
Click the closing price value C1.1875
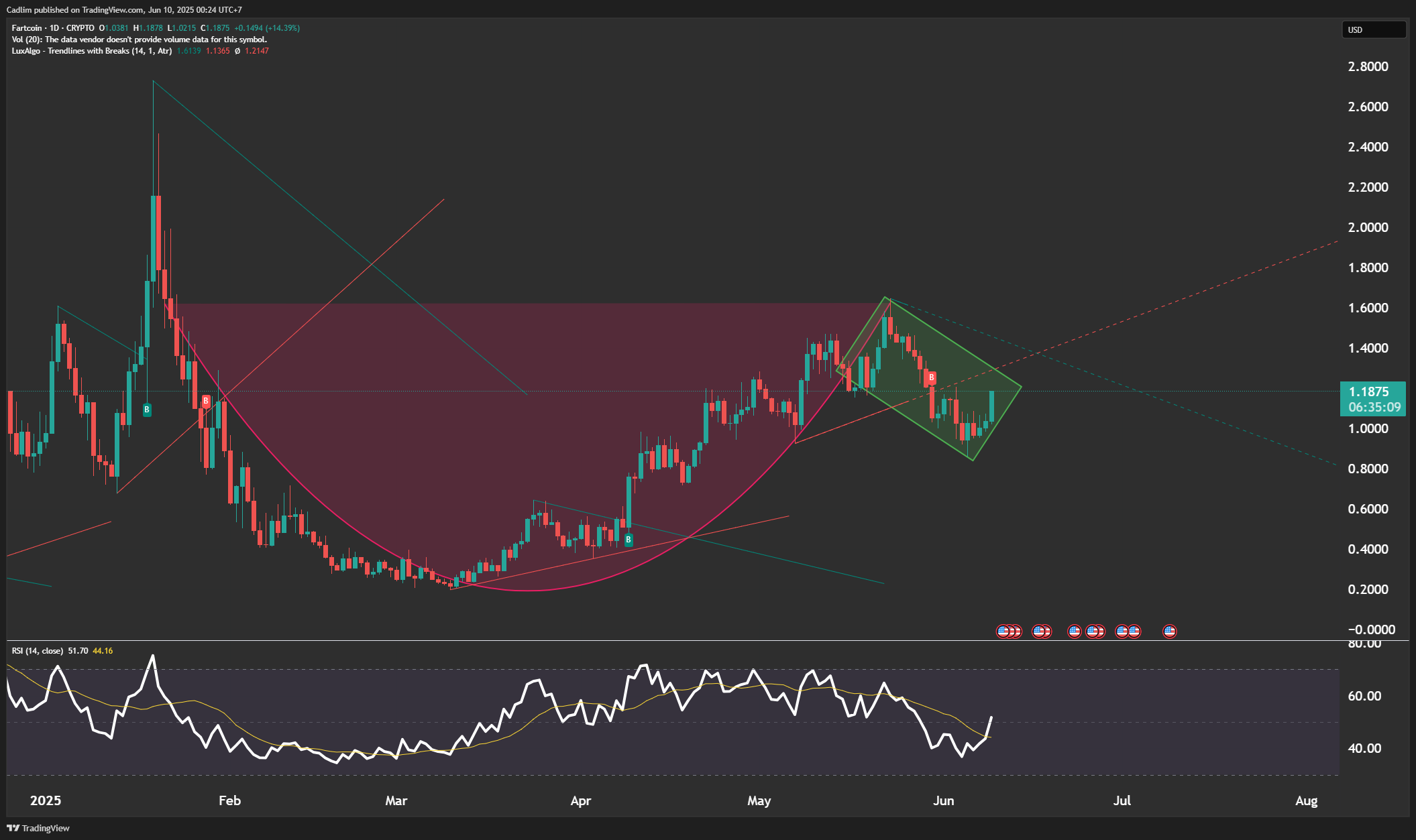tap(215, 28)
